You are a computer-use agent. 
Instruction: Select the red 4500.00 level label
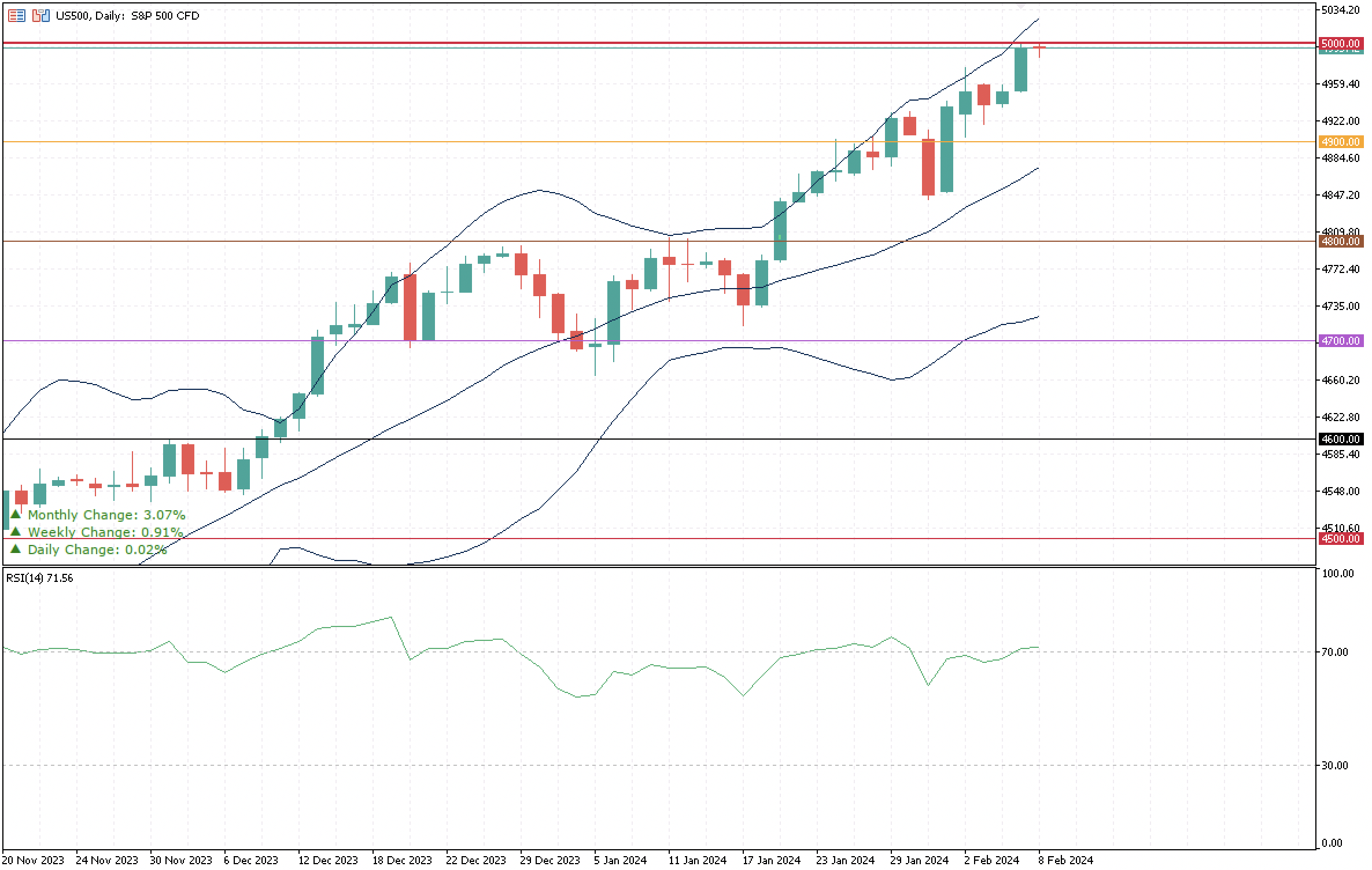(x=1341, y=539)
